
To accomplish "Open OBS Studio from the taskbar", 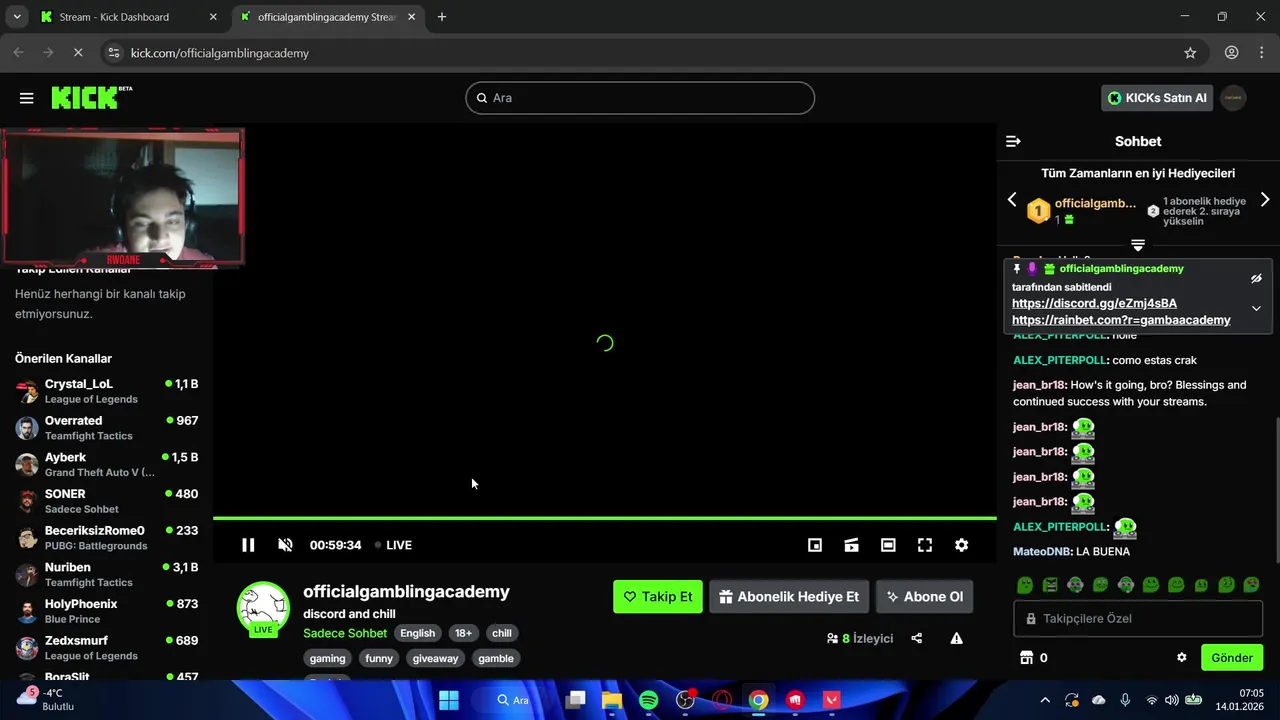I will pos(685,700).
